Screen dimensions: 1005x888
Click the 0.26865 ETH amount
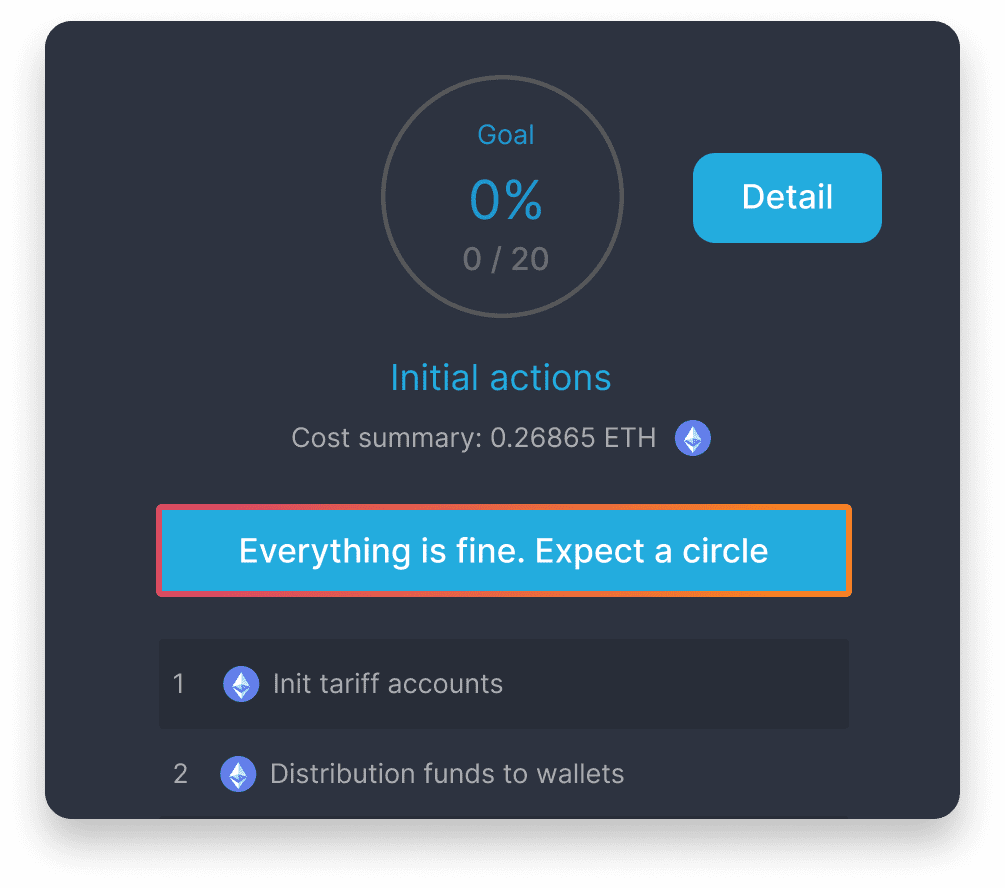point(573,438)
